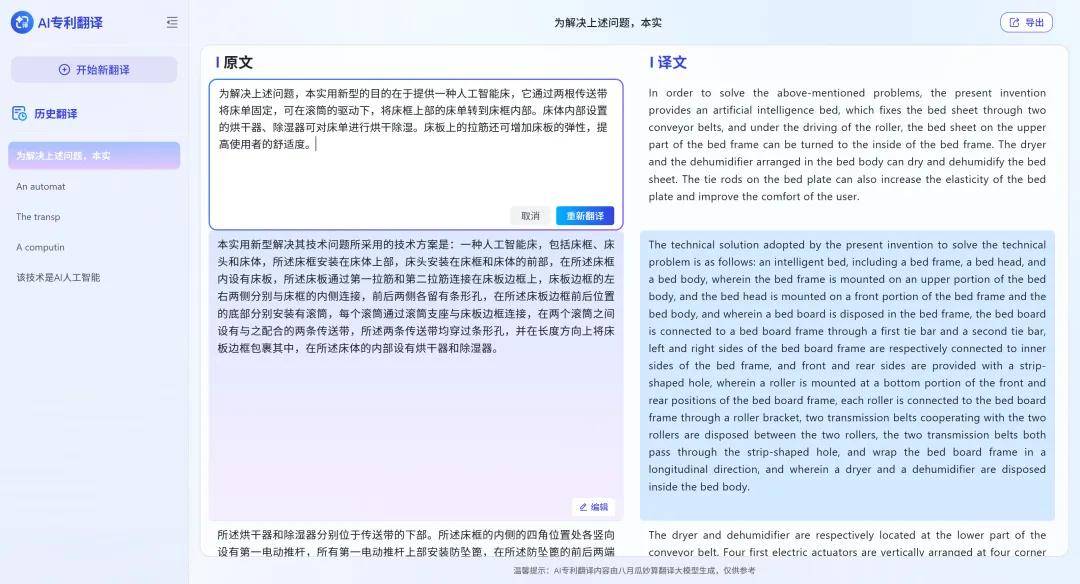This screenshot has width=1080, height=584.
Task: Click the 导出 export button
Action: 1027,21
